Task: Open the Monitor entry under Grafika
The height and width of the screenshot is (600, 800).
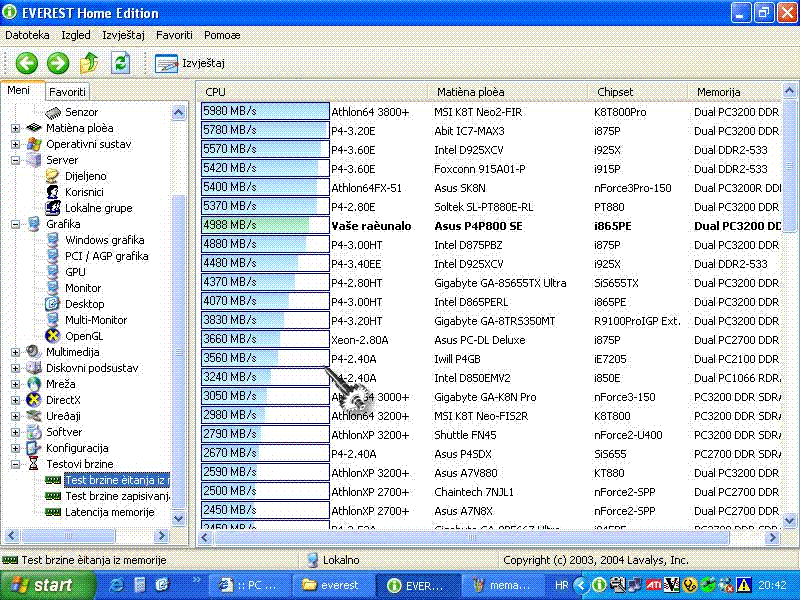Action: 83,288
